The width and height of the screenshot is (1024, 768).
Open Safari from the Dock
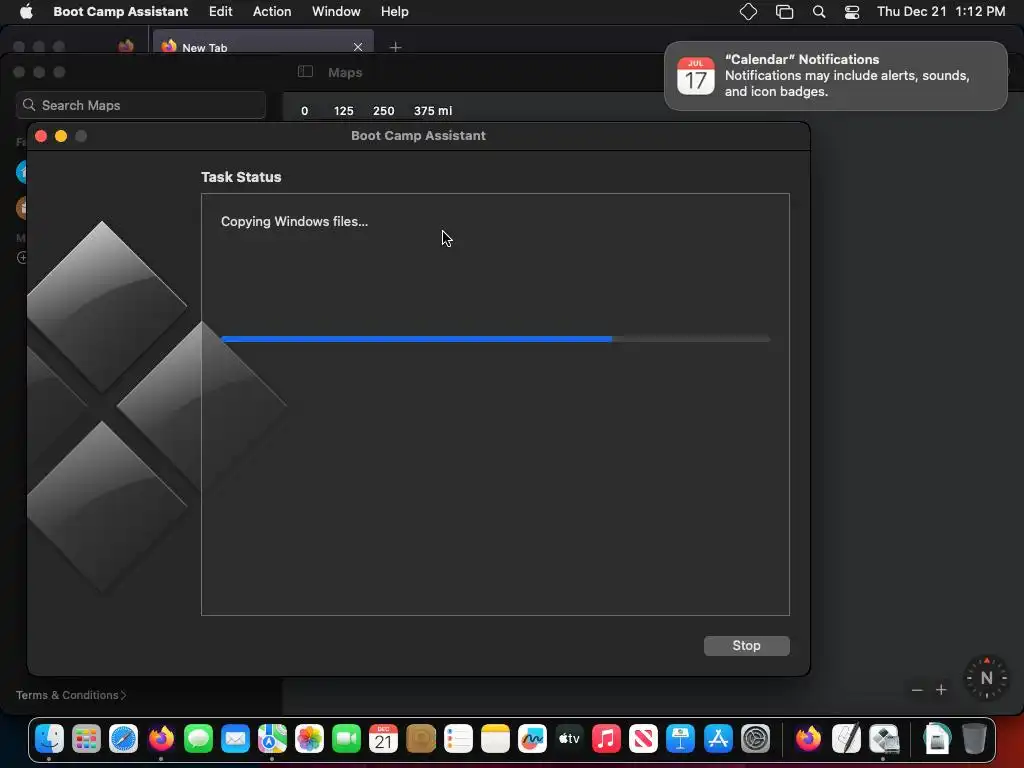(x=123, y=739)
